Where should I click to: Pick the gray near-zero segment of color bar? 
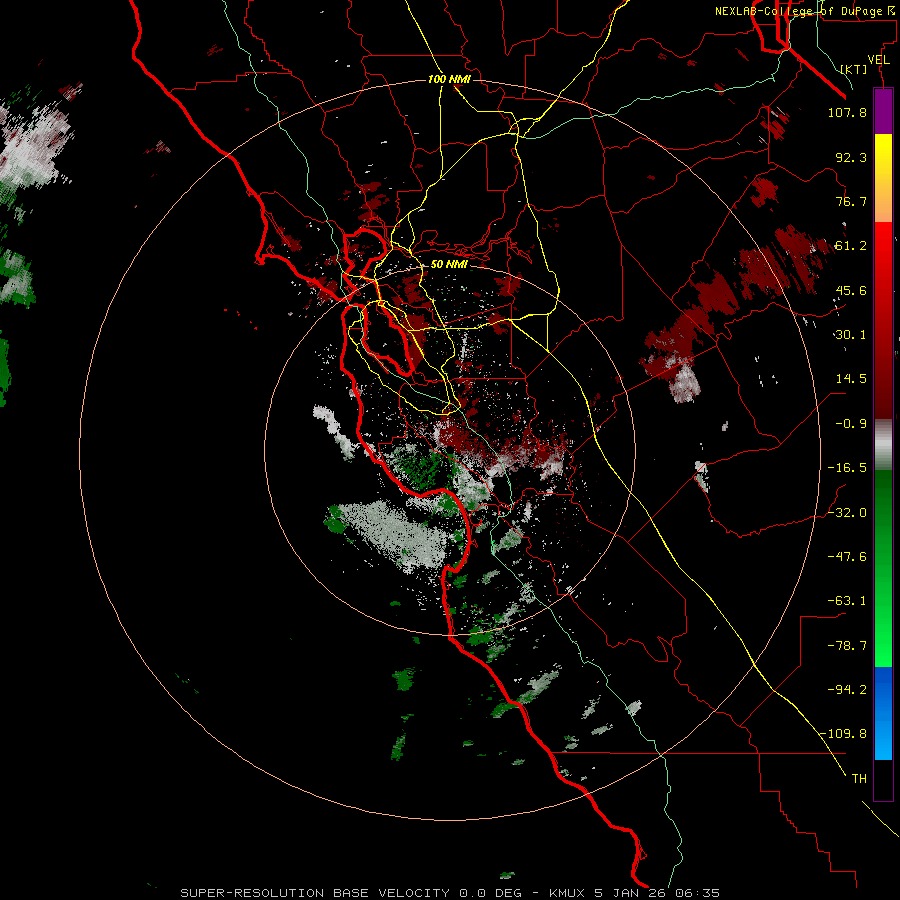click(x=883, y=445)
